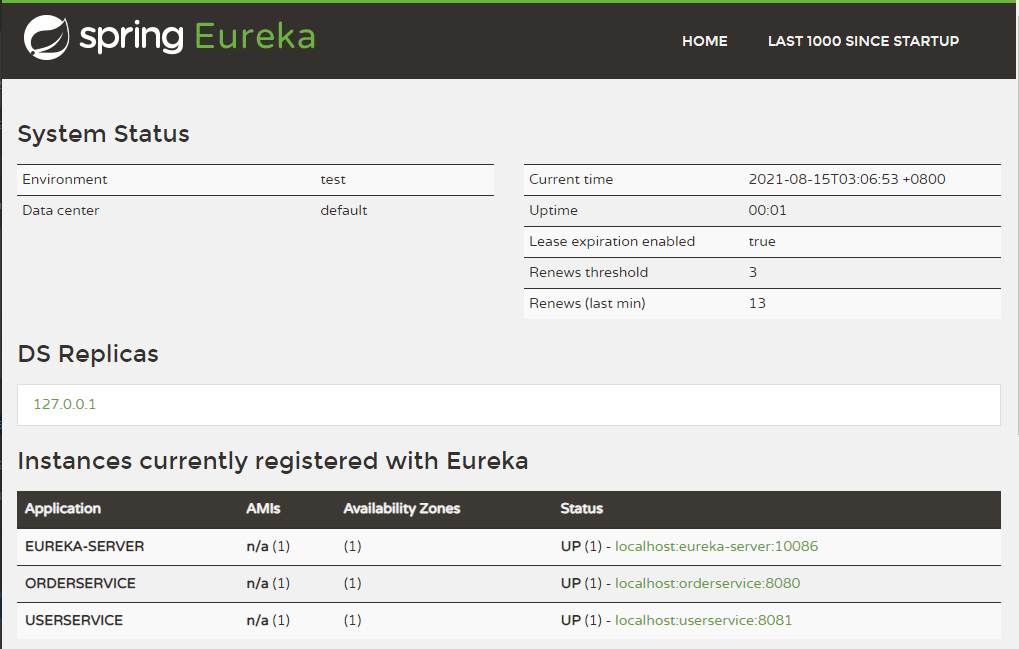The height and width of the screenshot is (649, 1019).
Task: Select n/a (1) AMIs cell for EUREKA-SERVER
Action: [x=268, y=546]
